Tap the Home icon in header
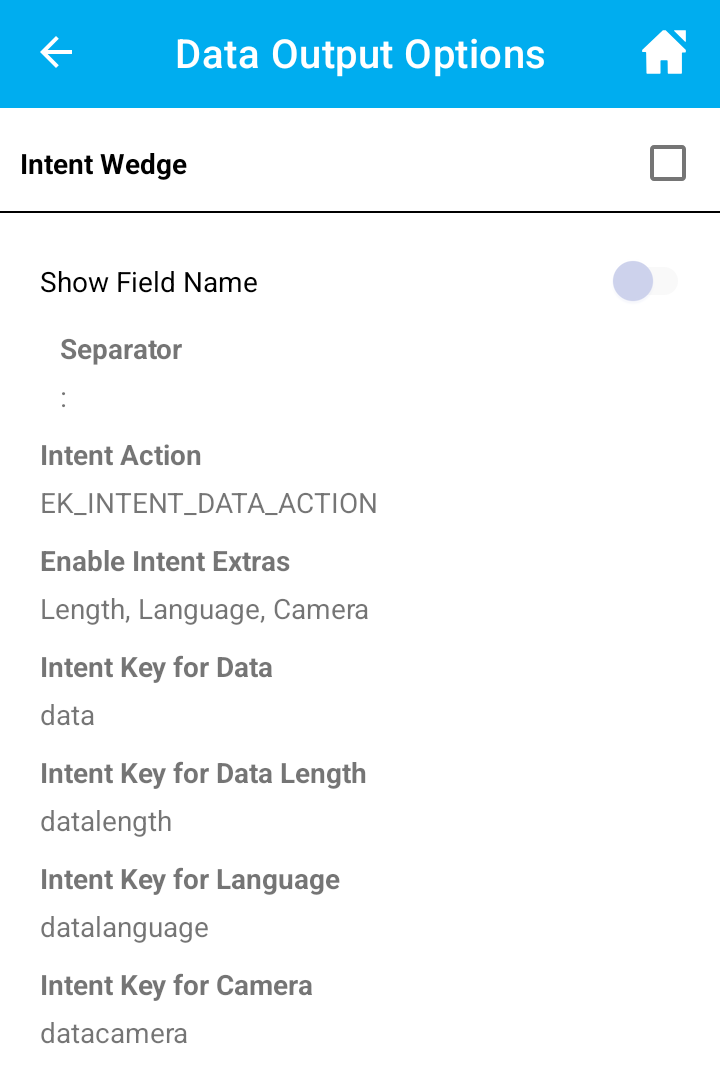 click(664, 53)
